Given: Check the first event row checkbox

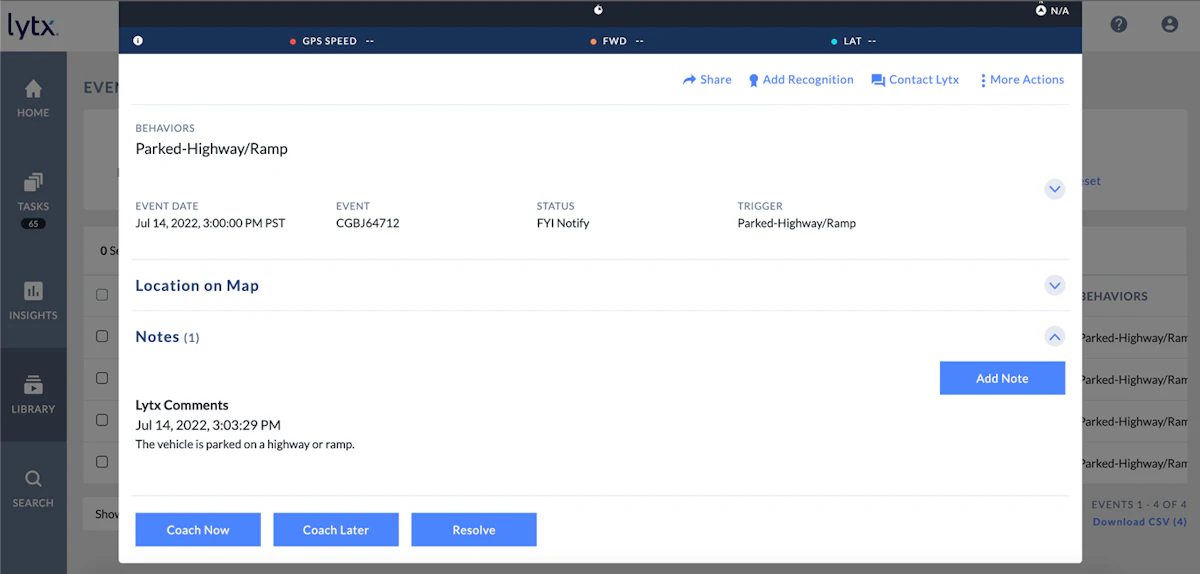Looking at the screenshot, I should click(102, 337).
